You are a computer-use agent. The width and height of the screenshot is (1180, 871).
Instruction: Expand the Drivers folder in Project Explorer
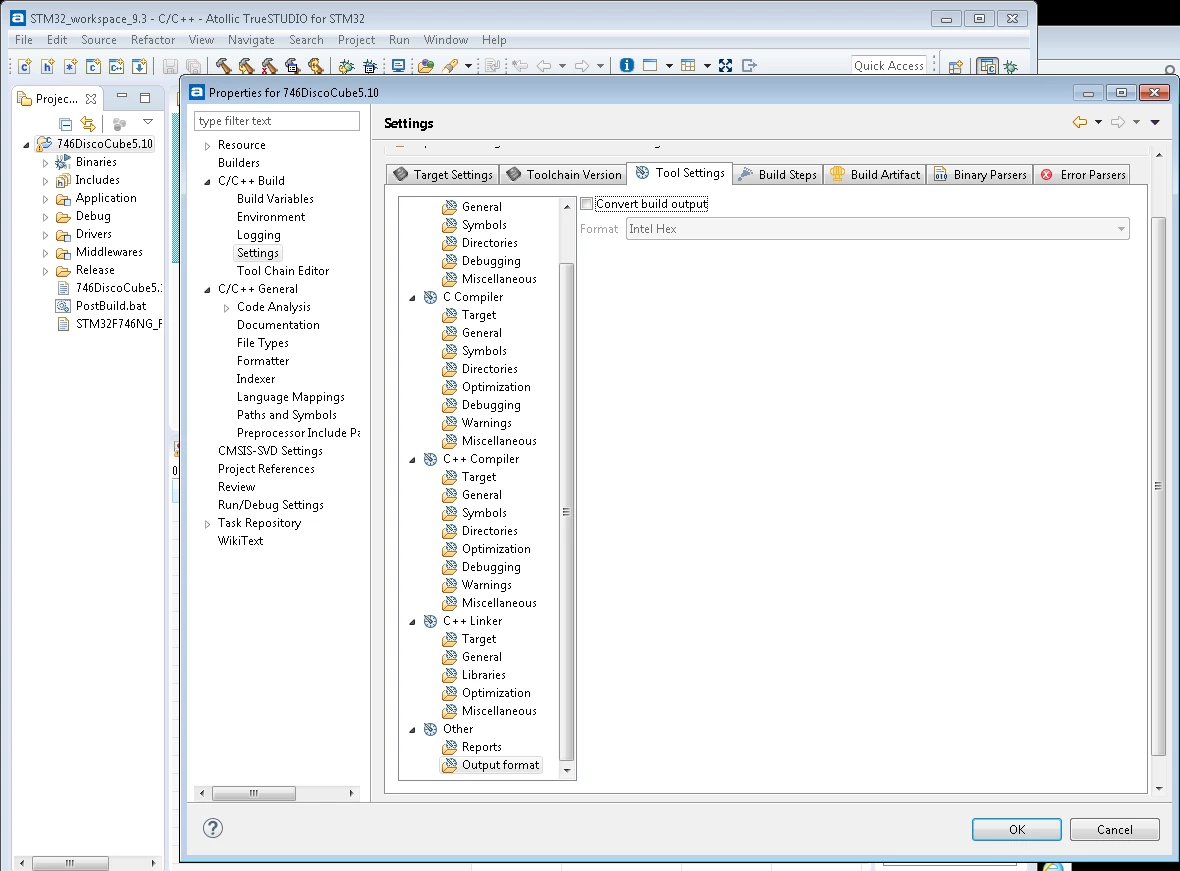46,235
